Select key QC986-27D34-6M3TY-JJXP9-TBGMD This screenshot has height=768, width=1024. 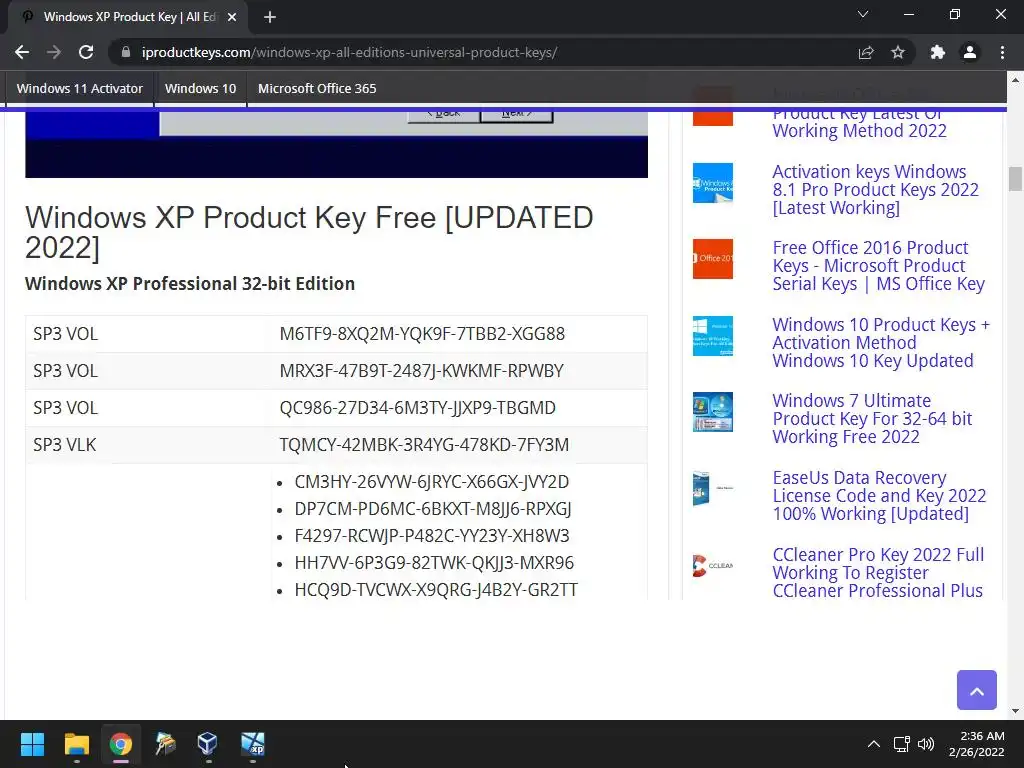pyautogui.click(x=417, y=408)
